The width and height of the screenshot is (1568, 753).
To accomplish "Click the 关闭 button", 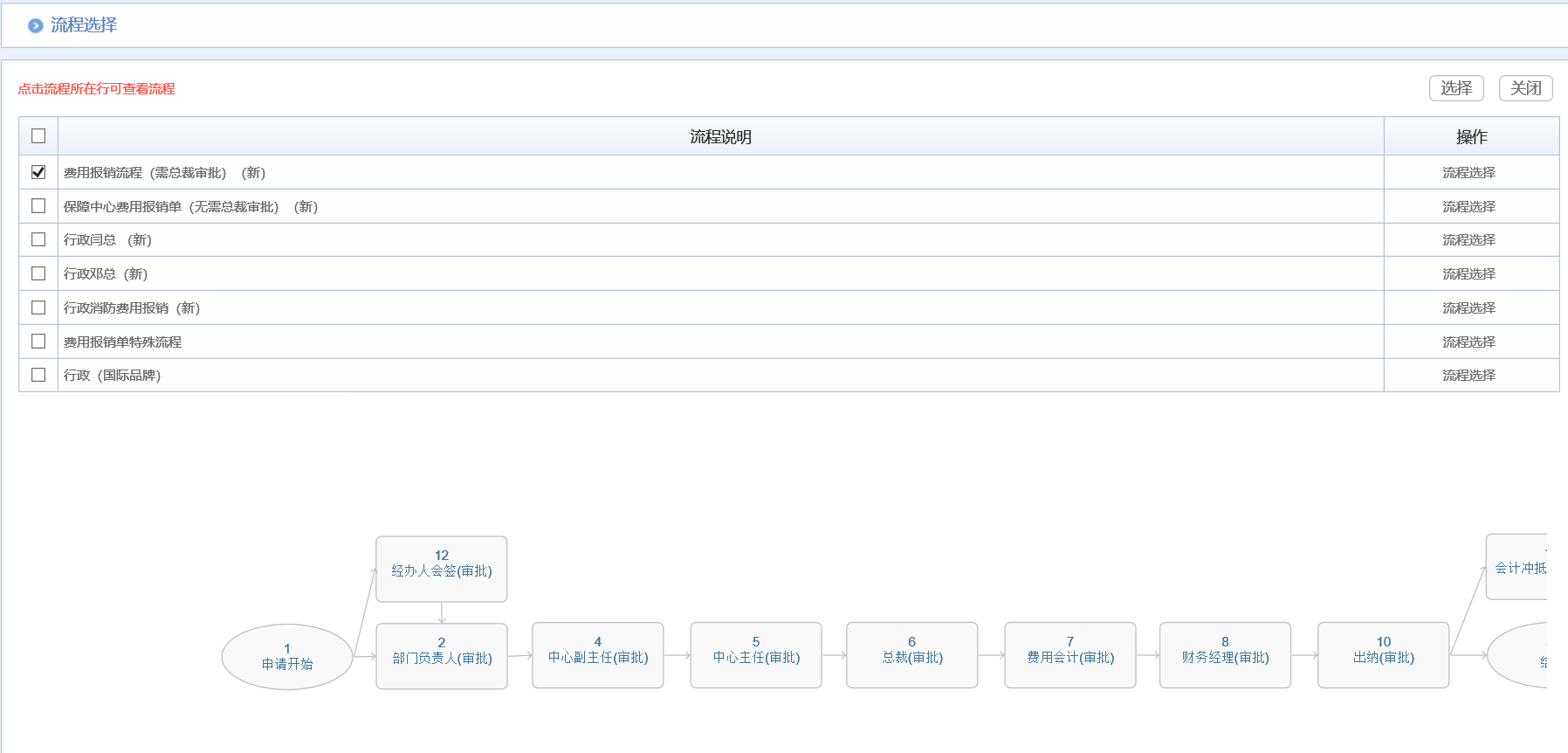I will point(1525,88).
